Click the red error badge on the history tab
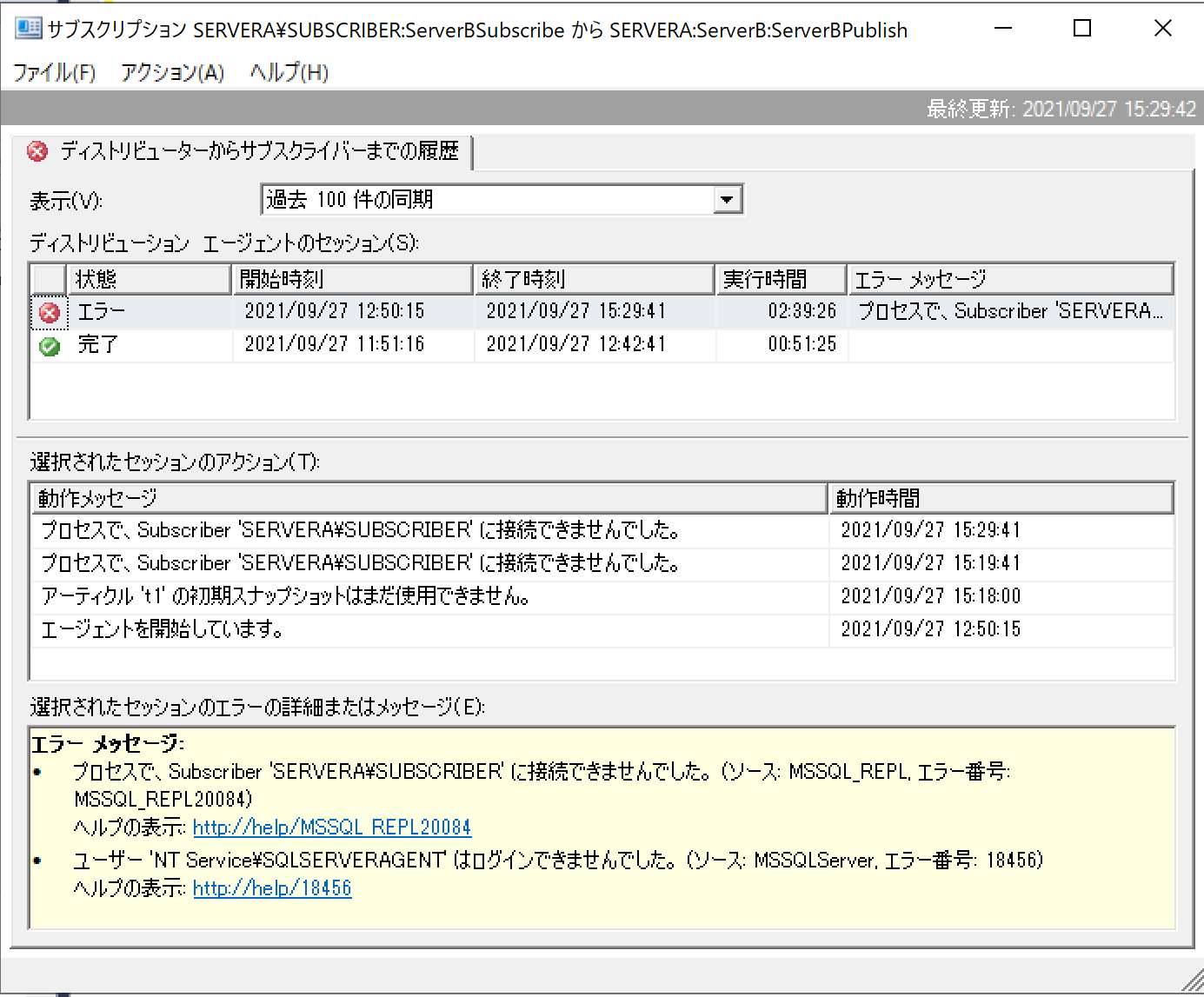 tap(37, 151)
